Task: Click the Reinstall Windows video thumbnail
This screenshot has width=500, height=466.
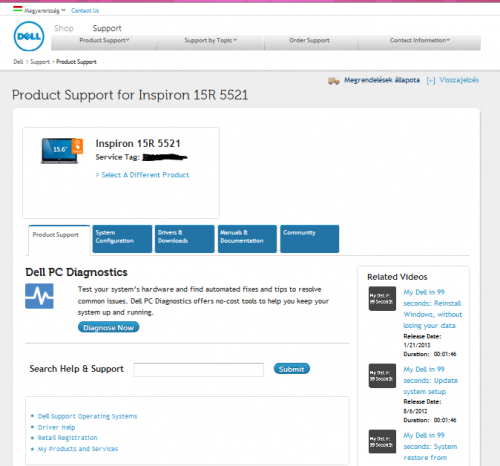Action: (x=382, y=299)
